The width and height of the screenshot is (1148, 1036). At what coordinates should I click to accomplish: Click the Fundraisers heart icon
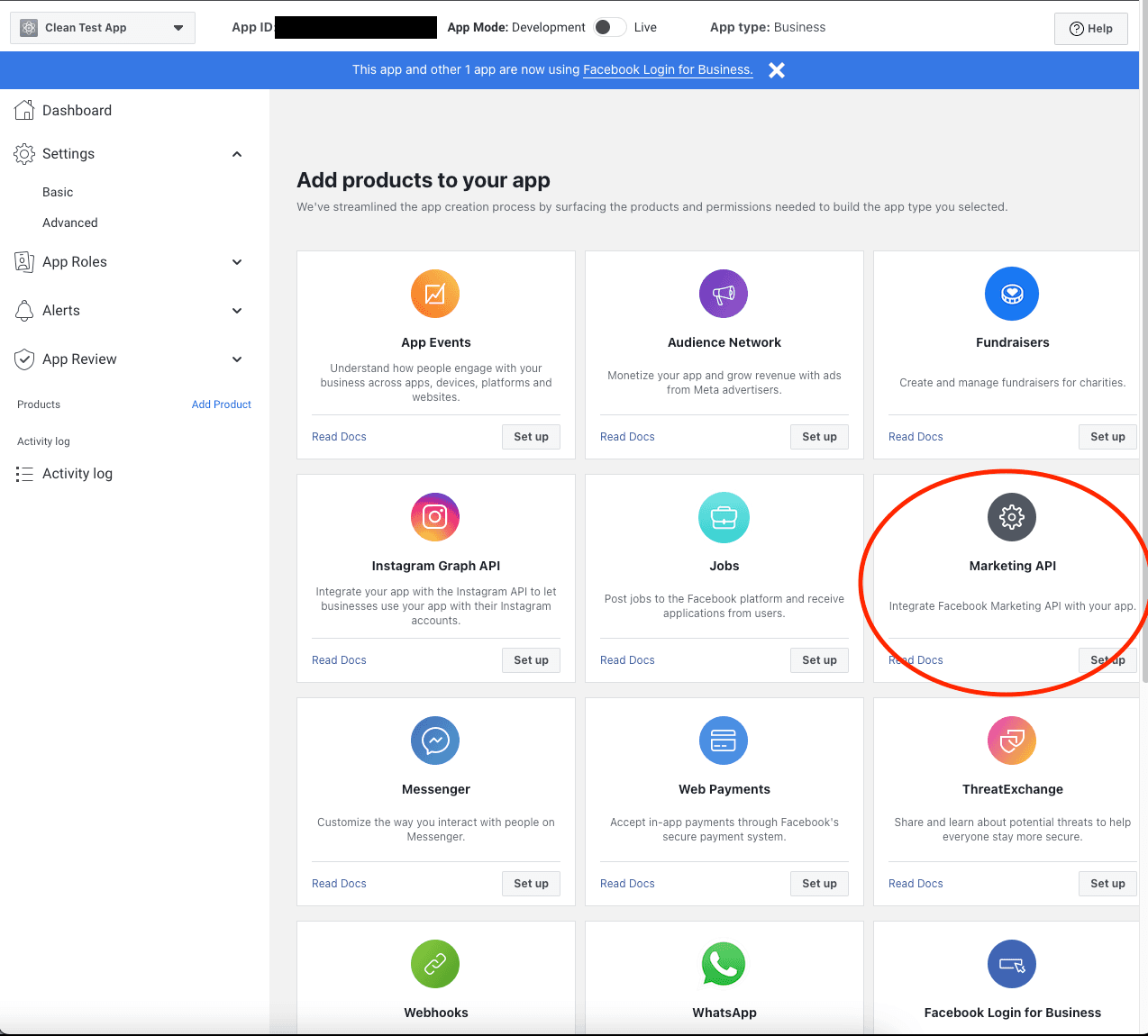(x=1012, y=294)
